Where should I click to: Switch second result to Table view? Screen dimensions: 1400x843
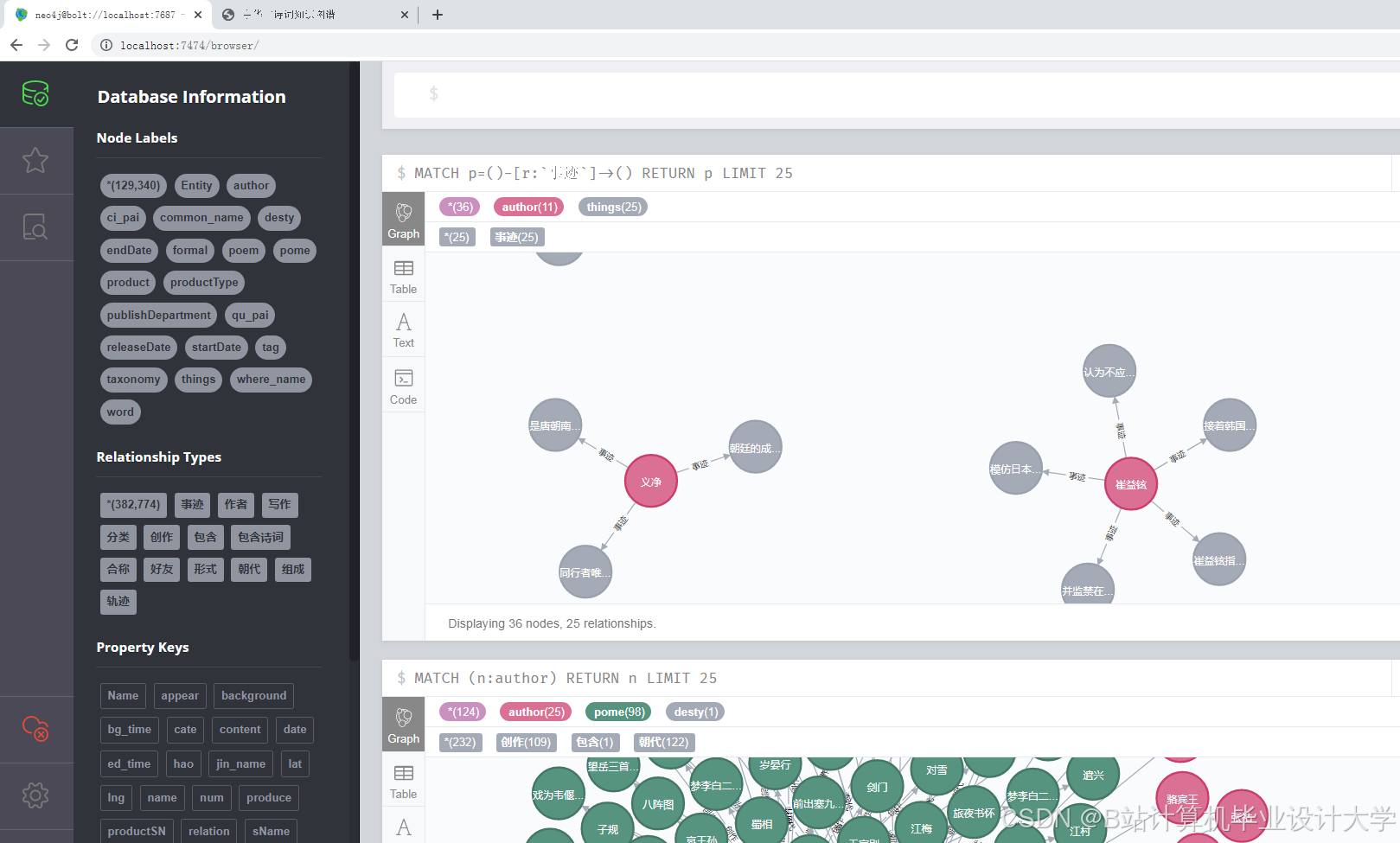(403, 782)
